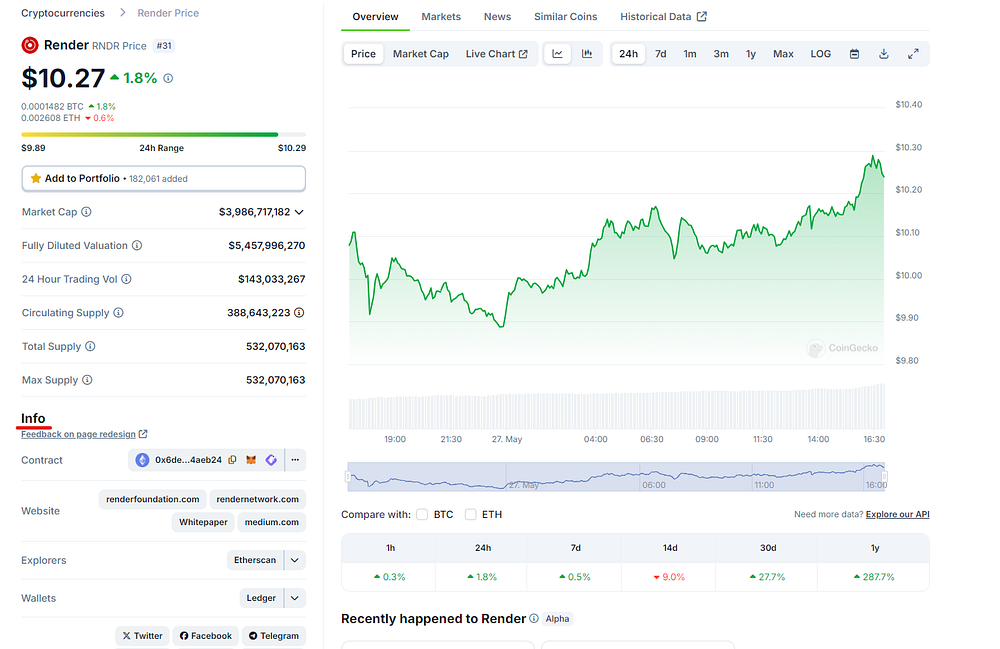Image resolution: width=1000 pixels, height=649 pixels.
Task: Click Add to Portfolio button
Action: [x=163, y=179]
